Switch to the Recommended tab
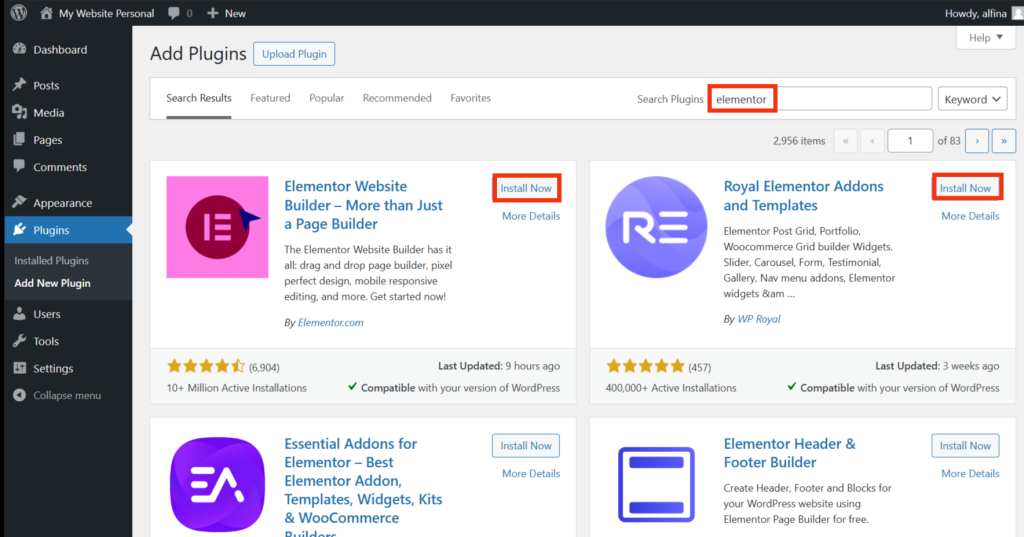The width and height of the screenshot is (1024, 537). [397, 98]
